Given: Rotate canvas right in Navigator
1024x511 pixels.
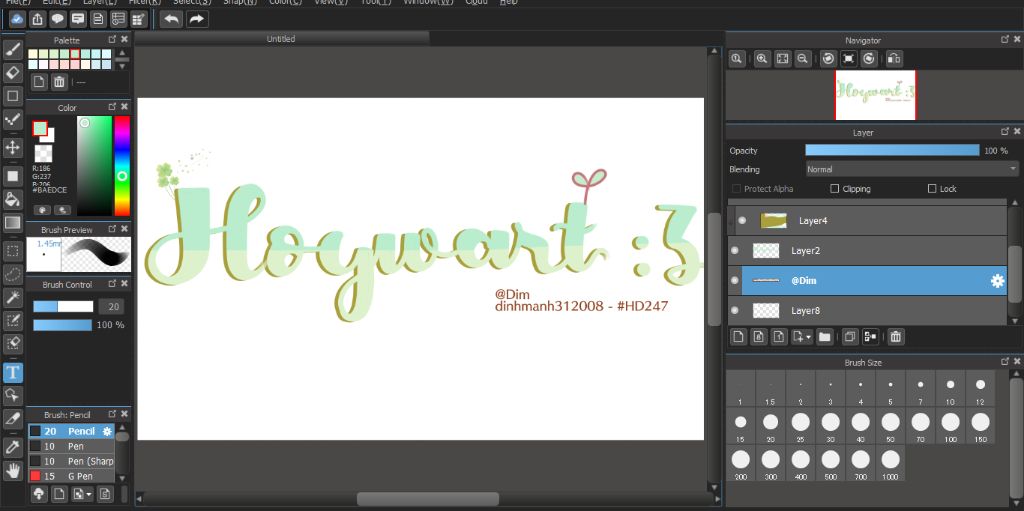Looking at the screenshot, I should pos(869,59).
